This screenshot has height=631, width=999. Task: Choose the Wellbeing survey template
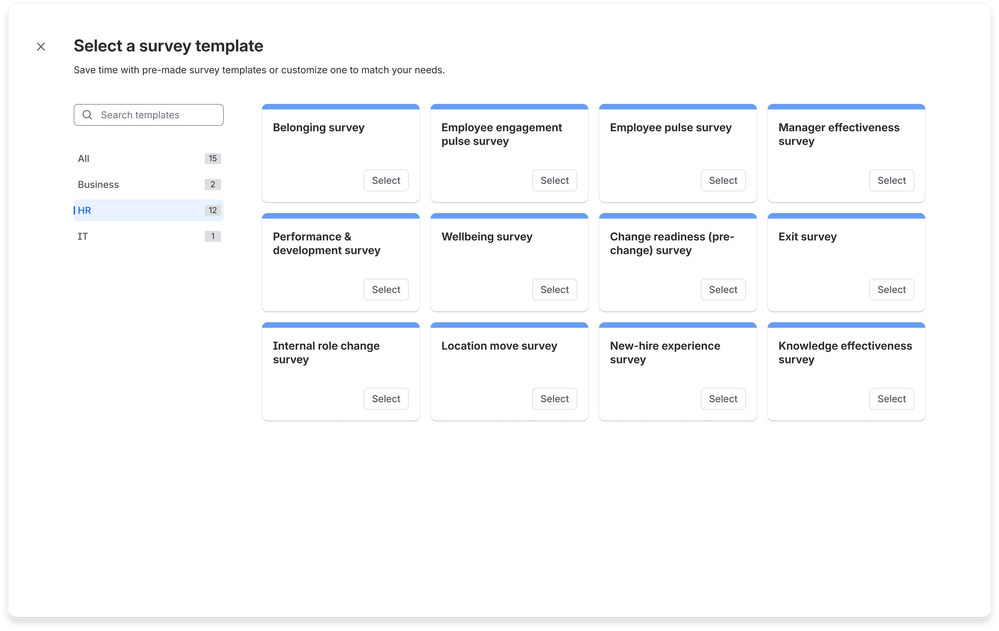[x=554, y=289]
